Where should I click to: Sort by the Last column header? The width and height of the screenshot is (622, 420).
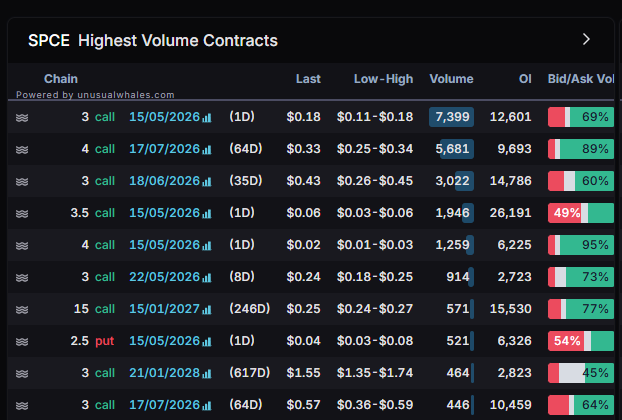coord(308,79)
